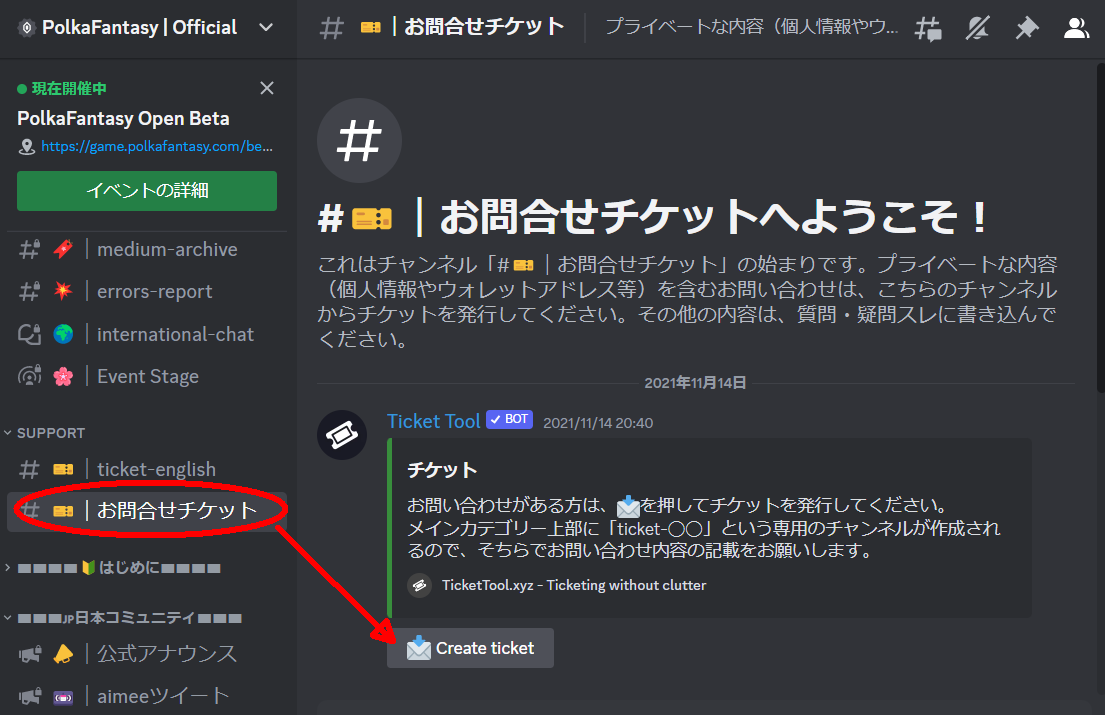Click the location pin icon beside event link
1105x715 pixels.
click(27, 147)
